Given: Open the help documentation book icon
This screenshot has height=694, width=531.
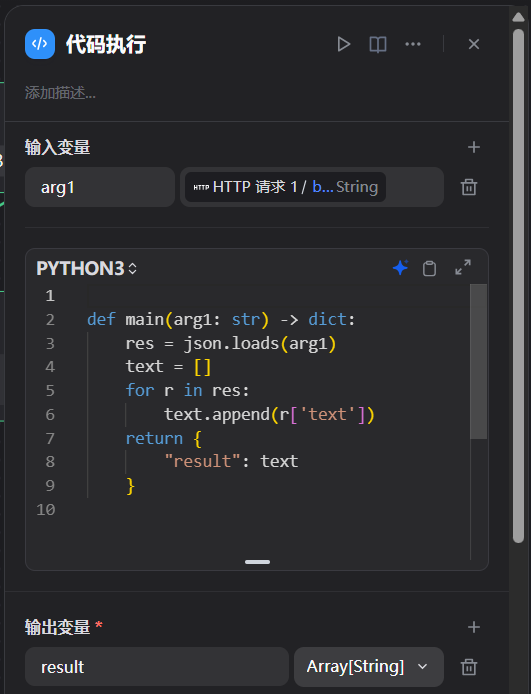Looking at the screenshot, I should pyautogui.click(x=378, y=44).
